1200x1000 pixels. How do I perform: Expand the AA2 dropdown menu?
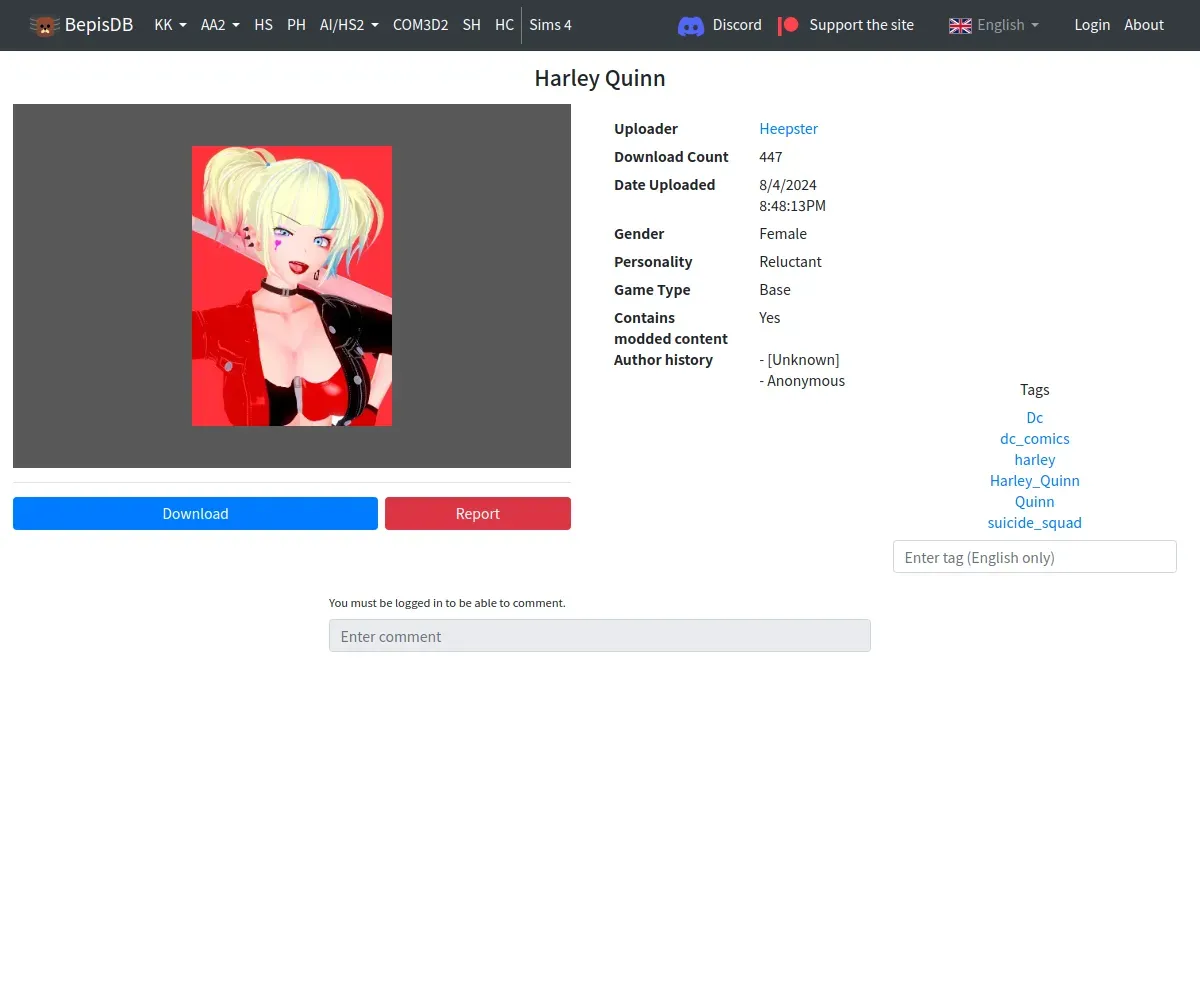pyautogui.click(x=220, y=25)
